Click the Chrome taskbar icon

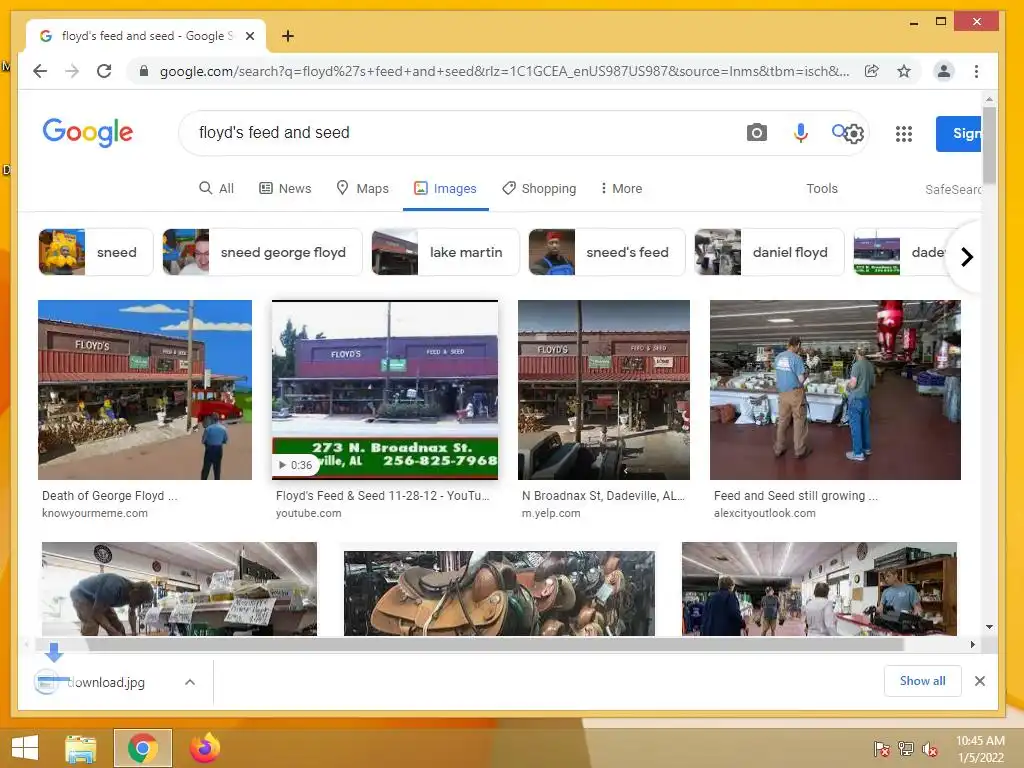coord(143,748)
